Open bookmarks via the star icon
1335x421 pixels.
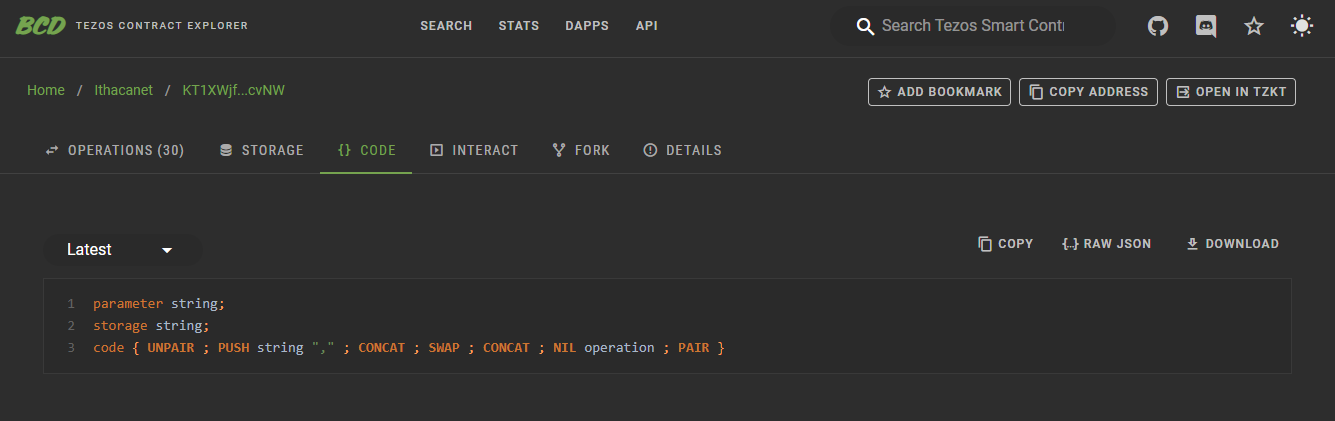(x=1254, y=26)
